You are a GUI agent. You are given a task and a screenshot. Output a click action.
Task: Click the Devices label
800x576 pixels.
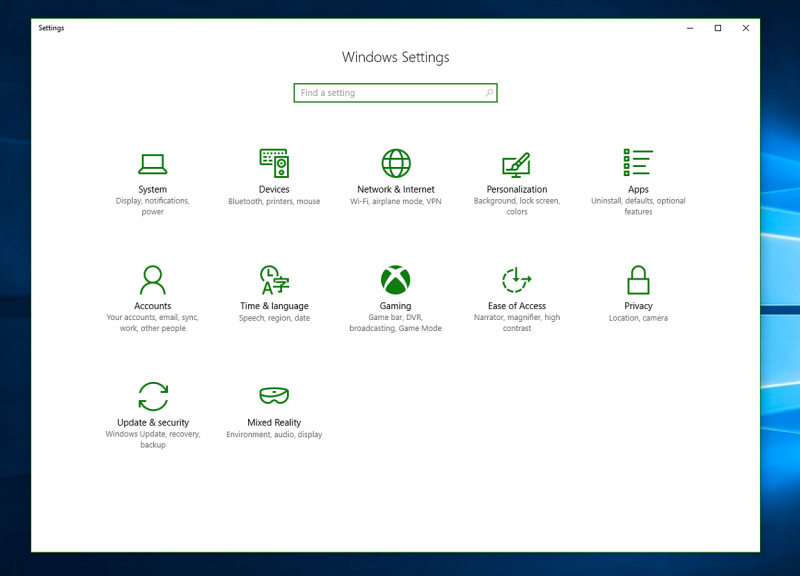[x=274, y=189]
